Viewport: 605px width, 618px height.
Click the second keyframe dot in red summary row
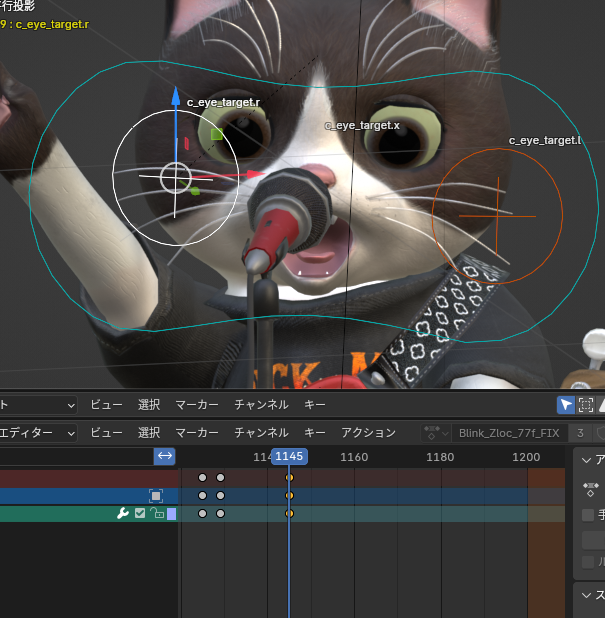point(220,477)
